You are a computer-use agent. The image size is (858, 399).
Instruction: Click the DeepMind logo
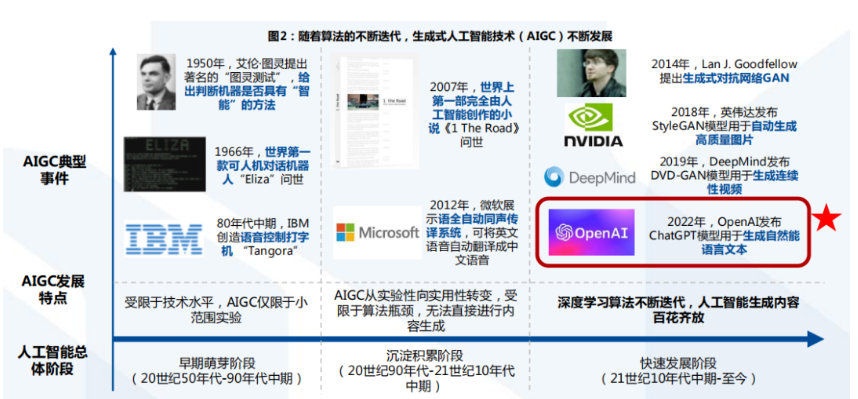point(589,177)
